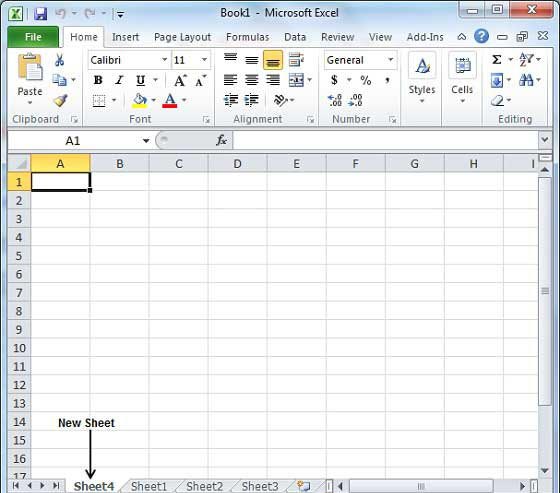
Task: Apply red Font Color A
Action: 170,100
